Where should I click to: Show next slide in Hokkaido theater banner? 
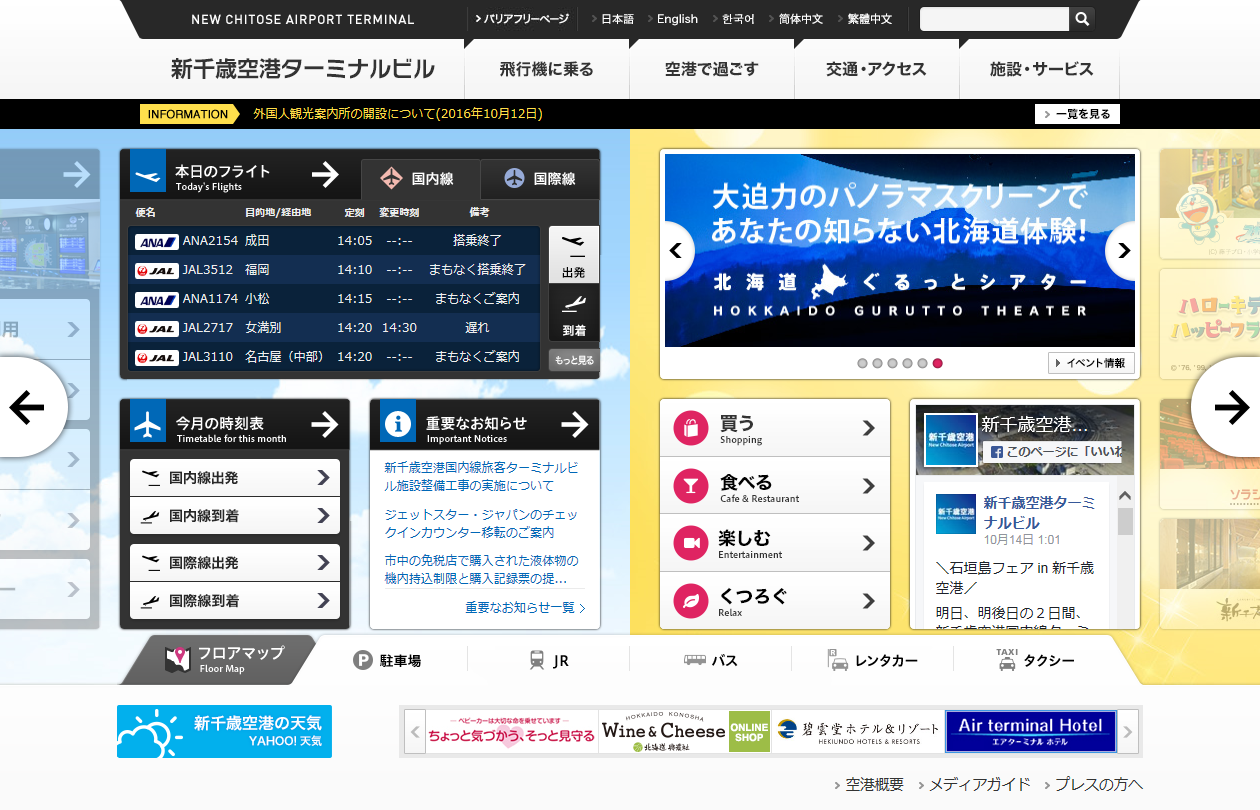tap(1124, 251)
